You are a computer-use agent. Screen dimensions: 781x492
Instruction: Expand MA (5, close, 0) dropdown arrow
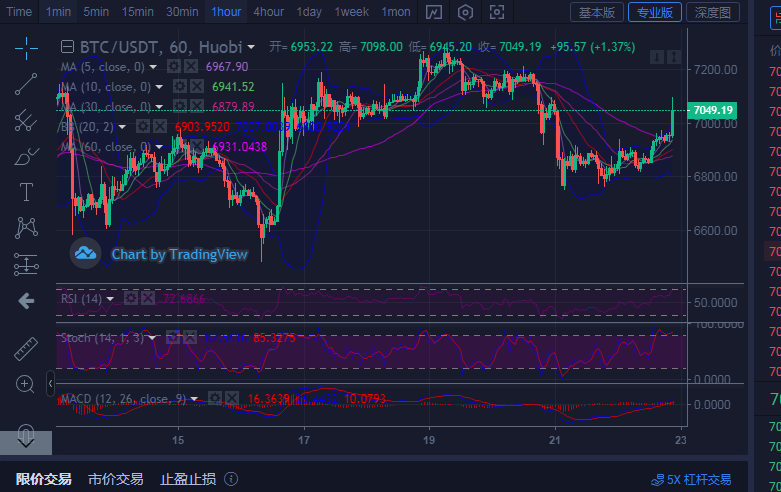(x=153, y=67)
